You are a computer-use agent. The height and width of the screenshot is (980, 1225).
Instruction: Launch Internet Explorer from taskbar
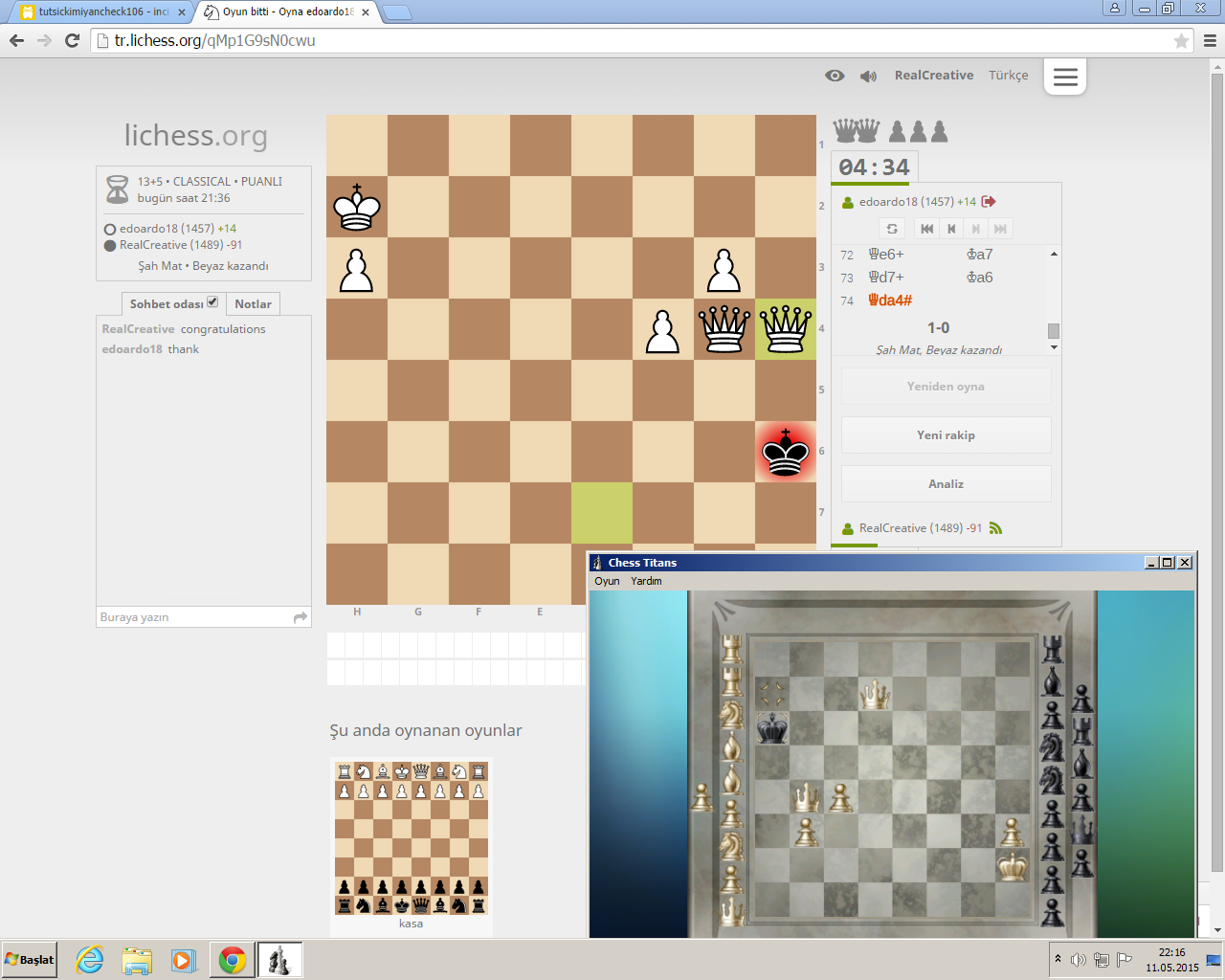90,960
